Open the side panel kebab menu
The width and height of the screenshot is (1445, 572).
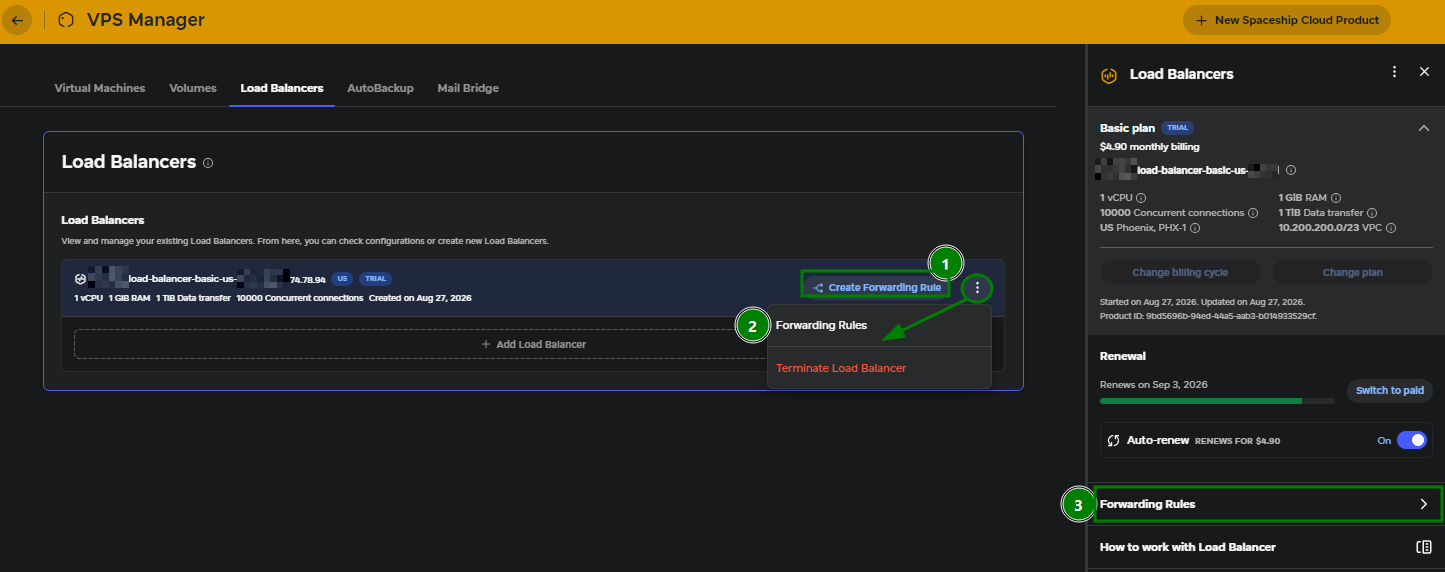point(1394,72)
